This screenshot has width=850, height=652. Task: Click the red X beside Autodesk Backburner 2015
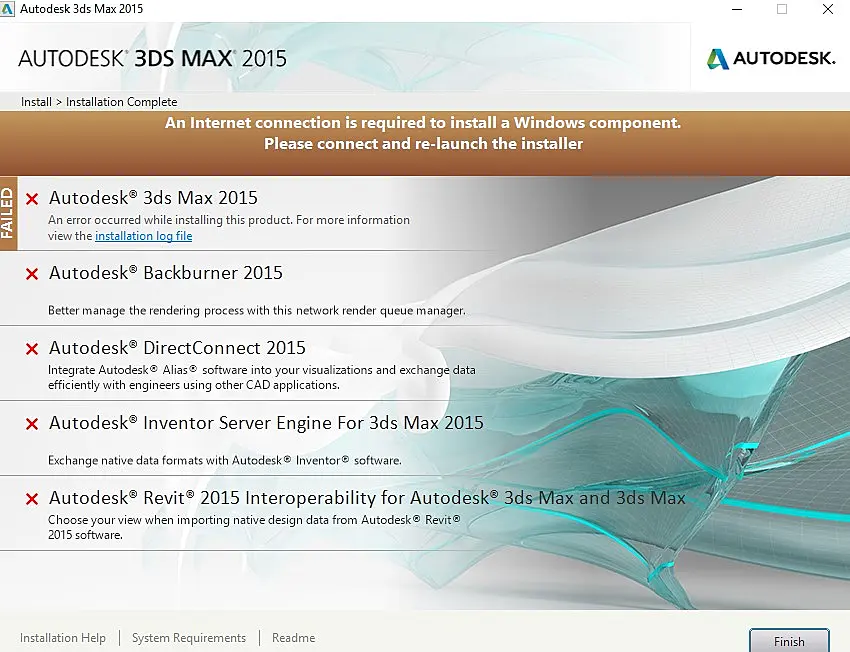[32, 274]
